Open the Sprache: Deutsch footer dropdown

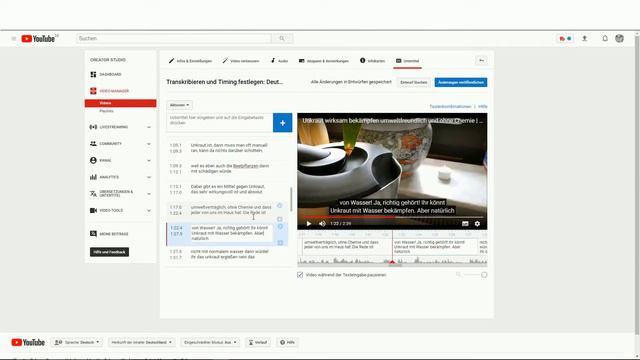pyautogui.click(x=77, y=342)
